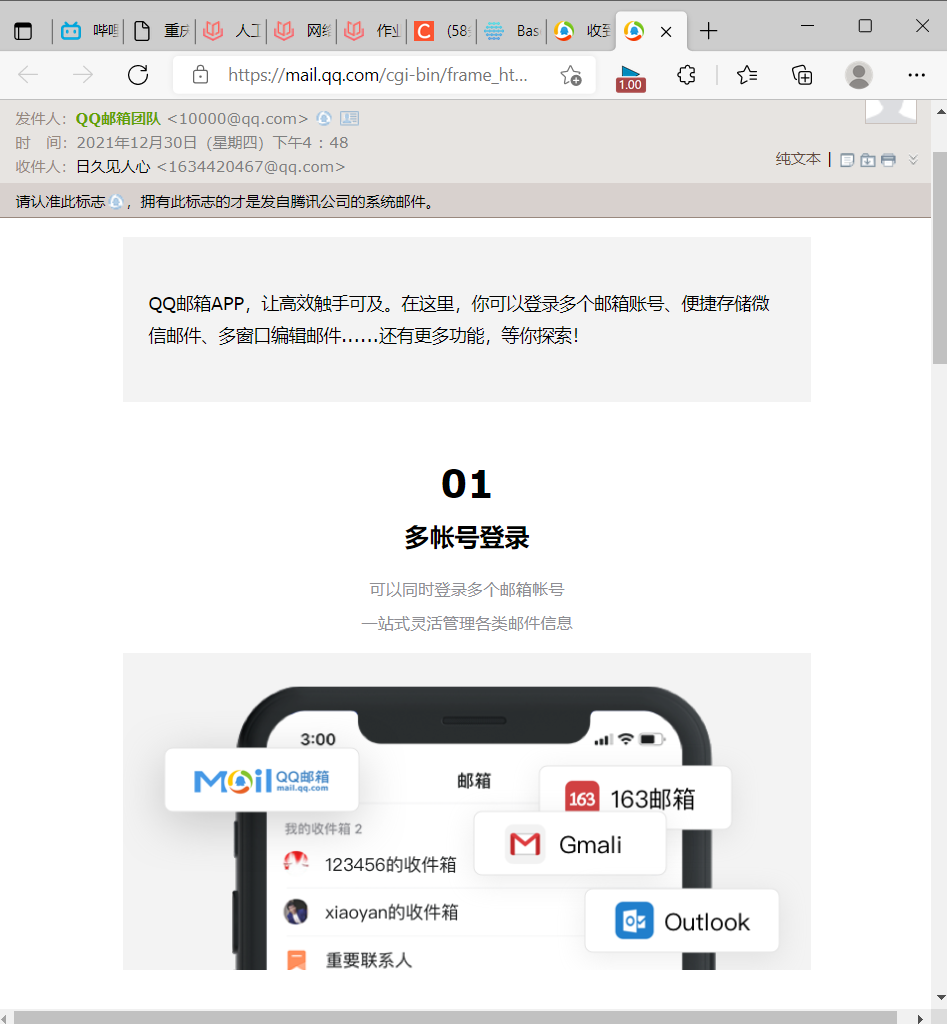Switch to the Bas tab
The width and height of the screenshot is (947, 1024).
tap(512, 31)
